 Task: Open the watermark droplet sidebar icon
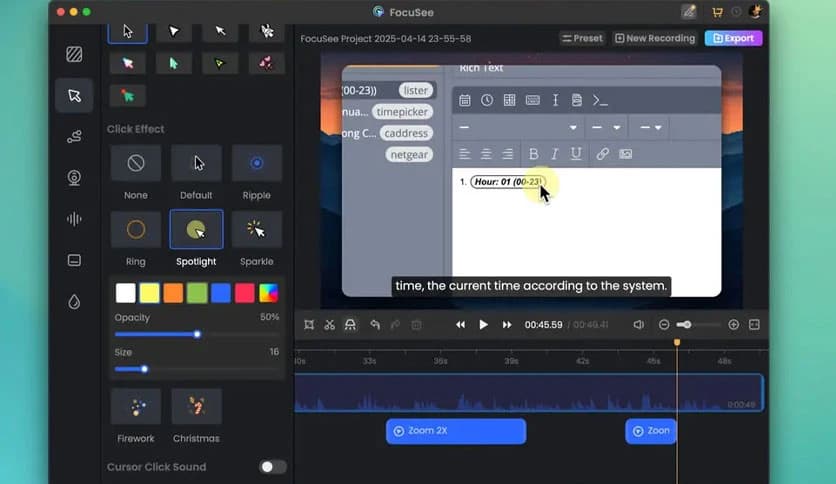click(74, 302)
